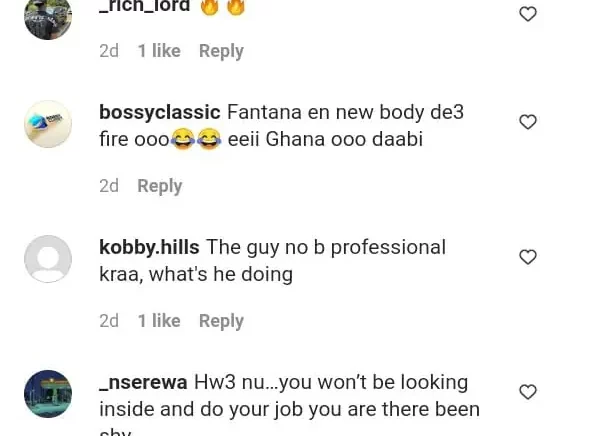The image size is (600, 436).
Task: Reply to kobby.hills' comment
Action: click(x=221, y=321)
